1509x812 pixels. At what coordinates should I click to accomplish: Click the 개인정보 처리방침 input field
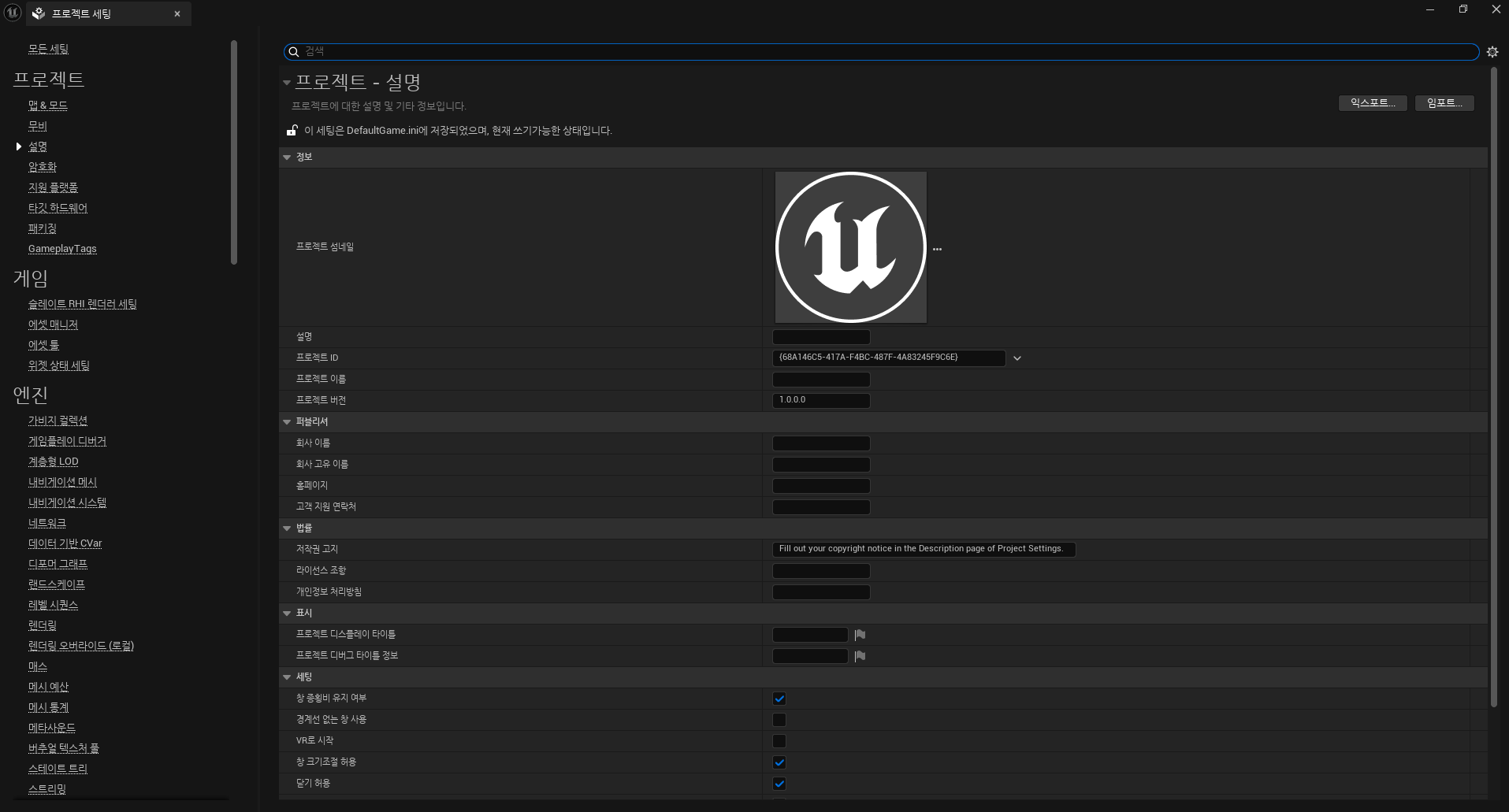[x=821, y=592]
